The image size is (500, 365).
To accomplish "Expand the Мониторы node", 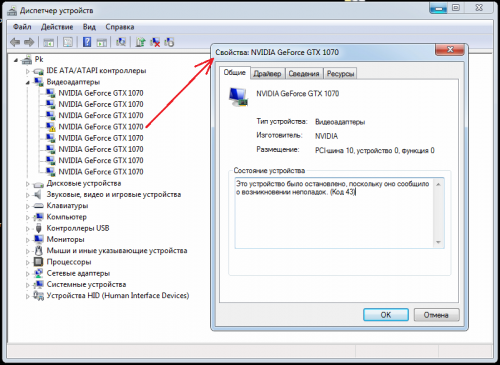I will [x=28, y=240].
